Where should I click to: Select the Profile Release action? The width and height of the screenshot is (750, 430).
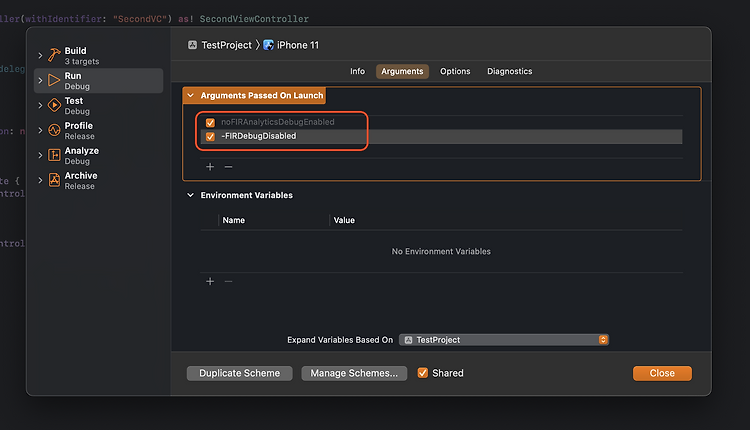click(99, 130)
